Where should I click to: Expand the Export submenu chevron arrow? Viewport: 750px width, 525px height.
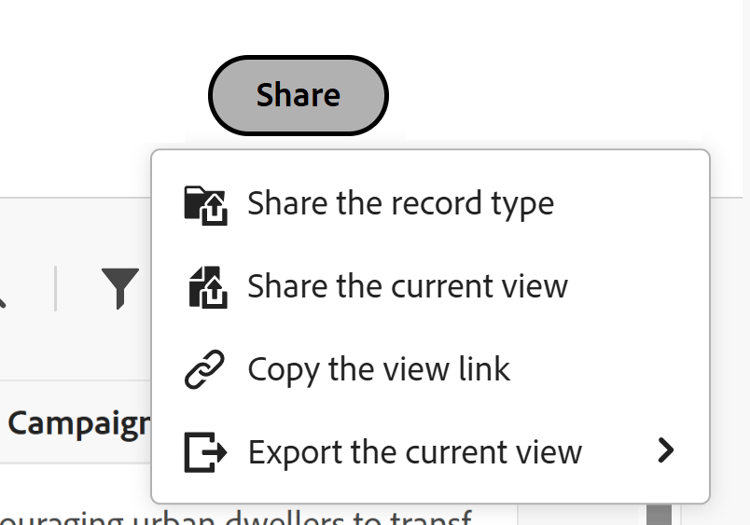tap(665, 450)
